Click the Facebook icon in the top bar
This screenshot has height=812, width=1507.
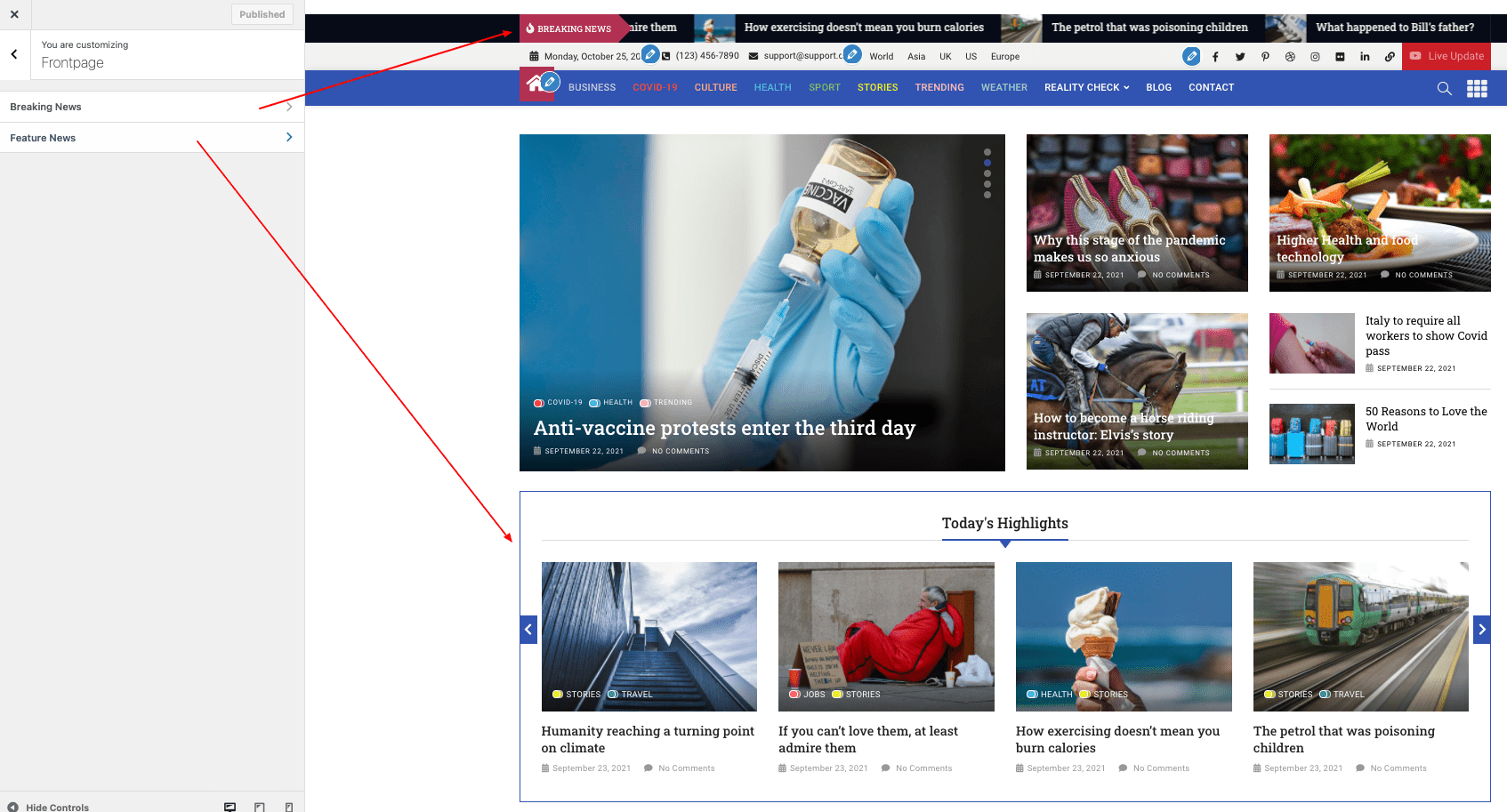(1215, 57)
